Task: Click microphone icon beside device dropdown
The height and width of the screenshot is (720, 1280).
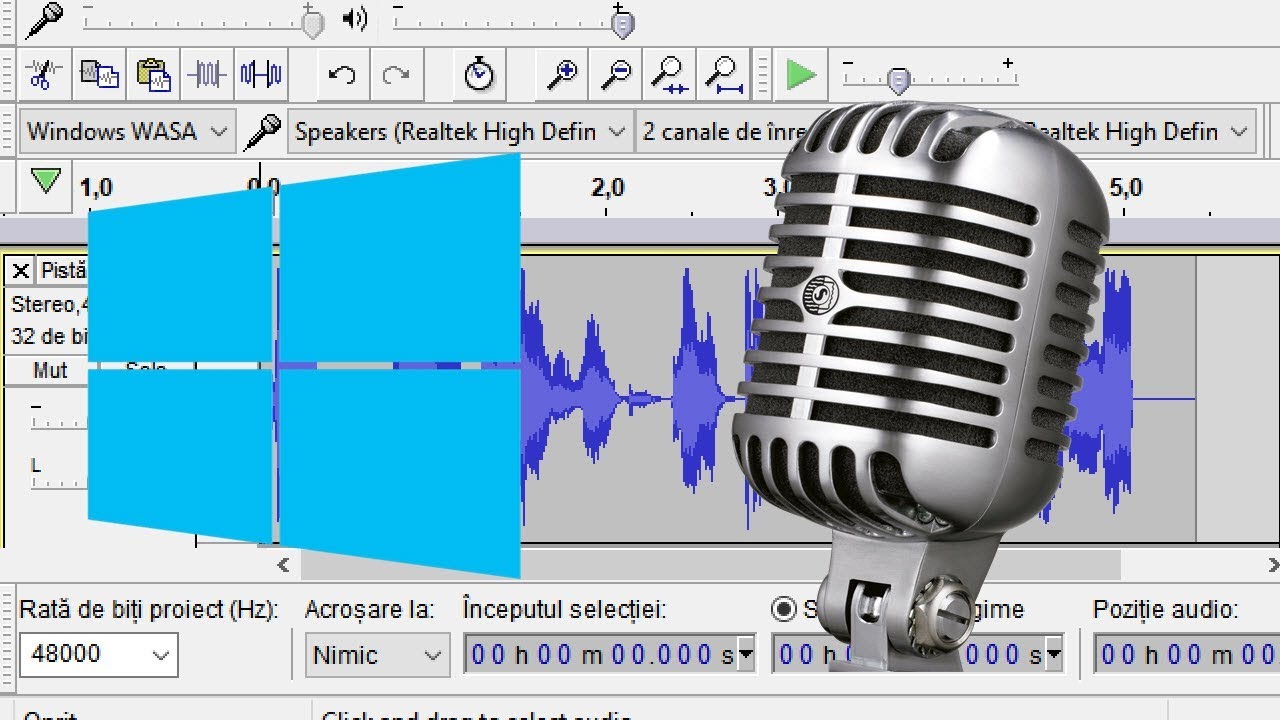Action: (264, 131)
